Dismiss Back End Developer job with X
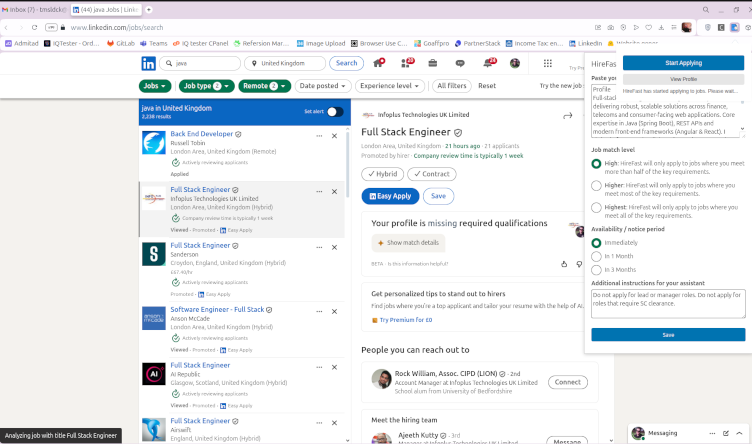The height and width of the screenshot is (444, 752). coord(334,135)
